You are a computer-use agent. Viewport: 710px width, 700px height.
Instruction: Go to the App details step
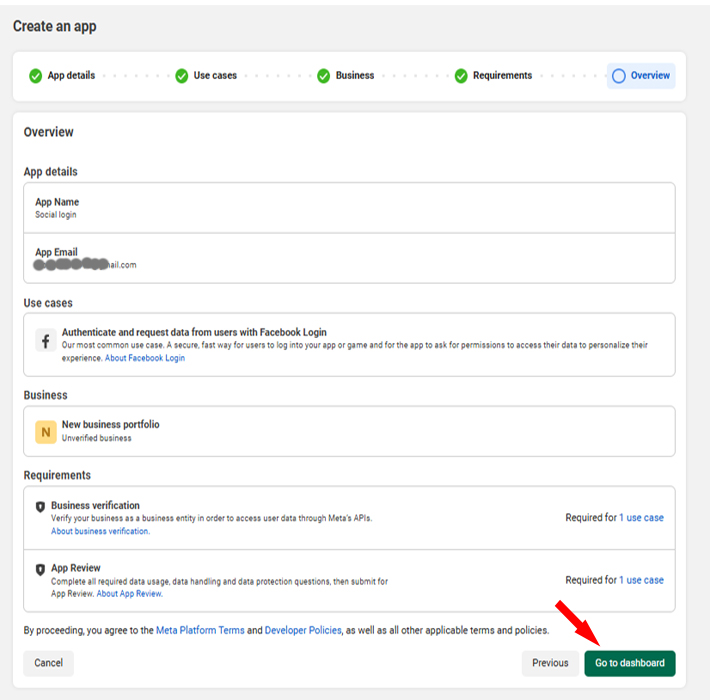click(x=71, y=76)
